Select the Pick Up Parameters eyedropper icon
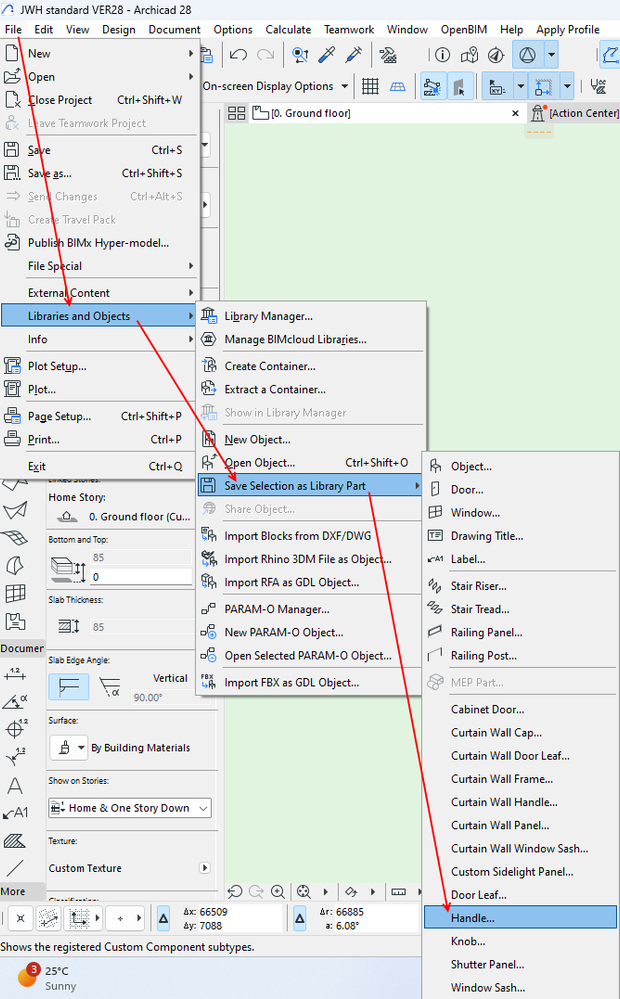 (327, 55)
